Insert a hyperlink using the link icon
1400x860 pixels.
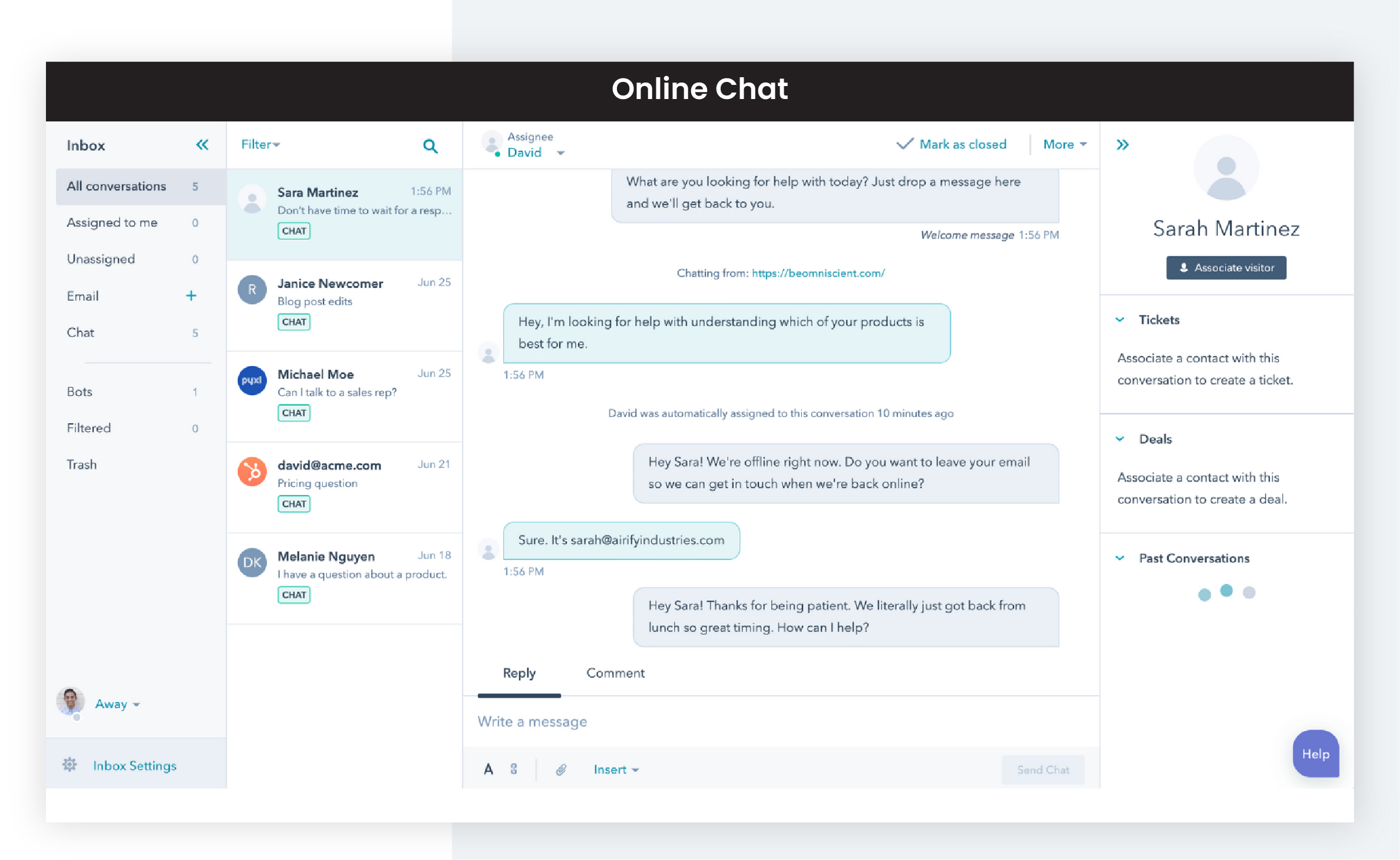(x=514, y=769)
